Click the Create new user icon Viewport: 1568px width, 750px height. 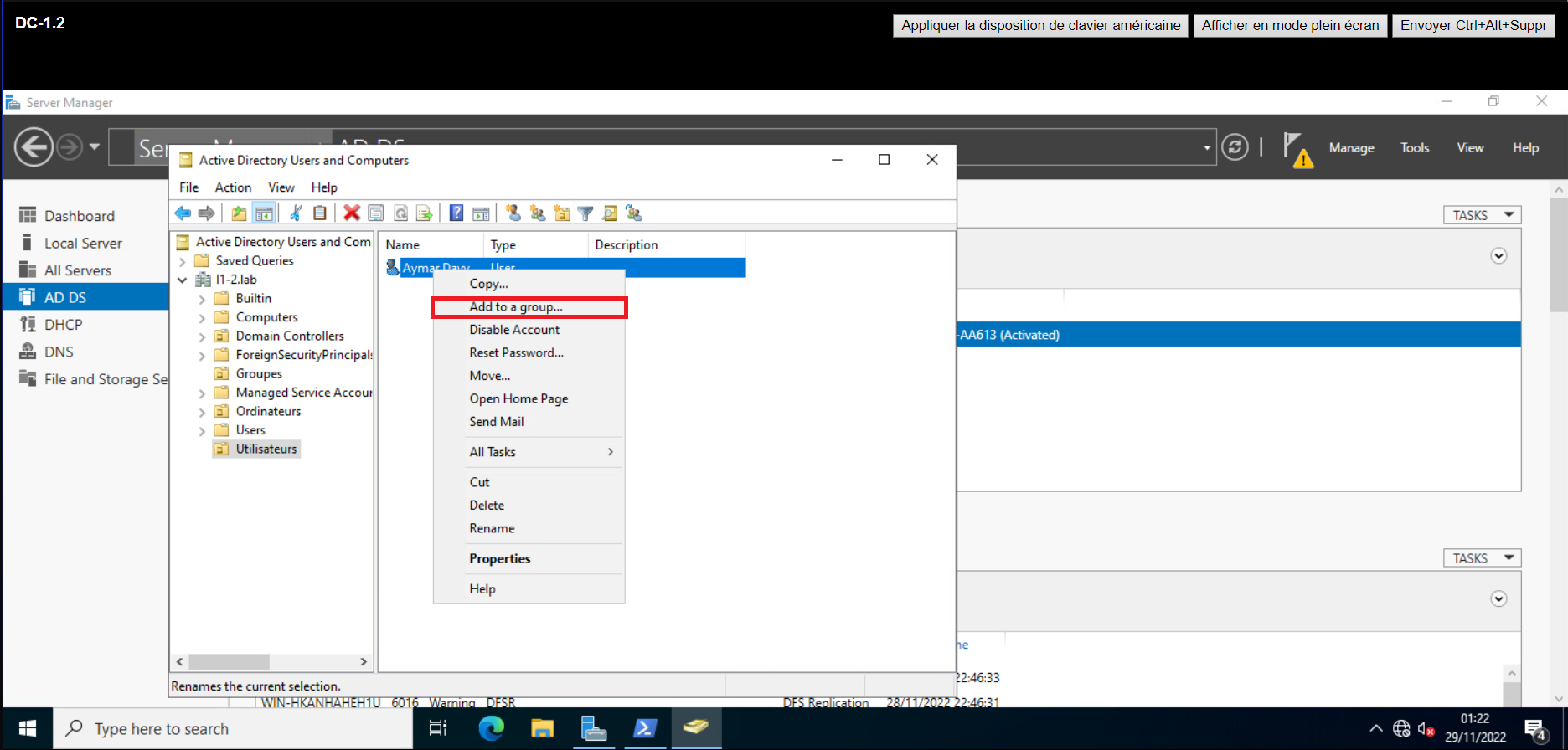tap(513, 213)
